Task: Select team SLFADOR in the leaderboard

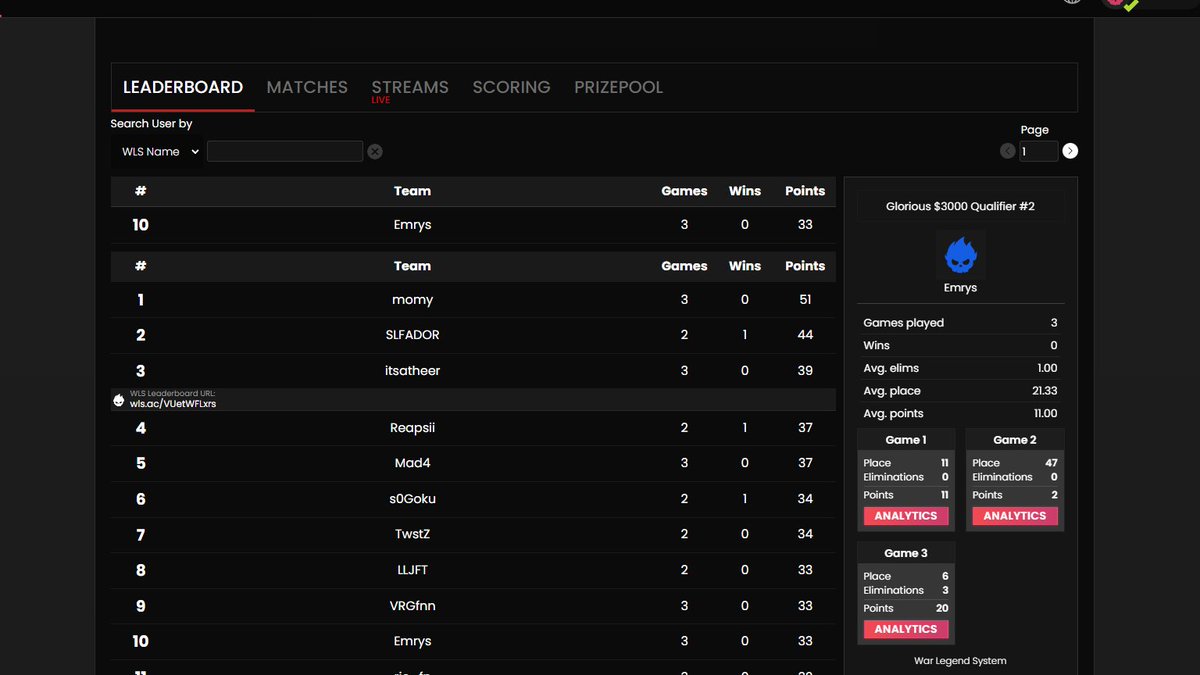Action: [x=412, y=335]
